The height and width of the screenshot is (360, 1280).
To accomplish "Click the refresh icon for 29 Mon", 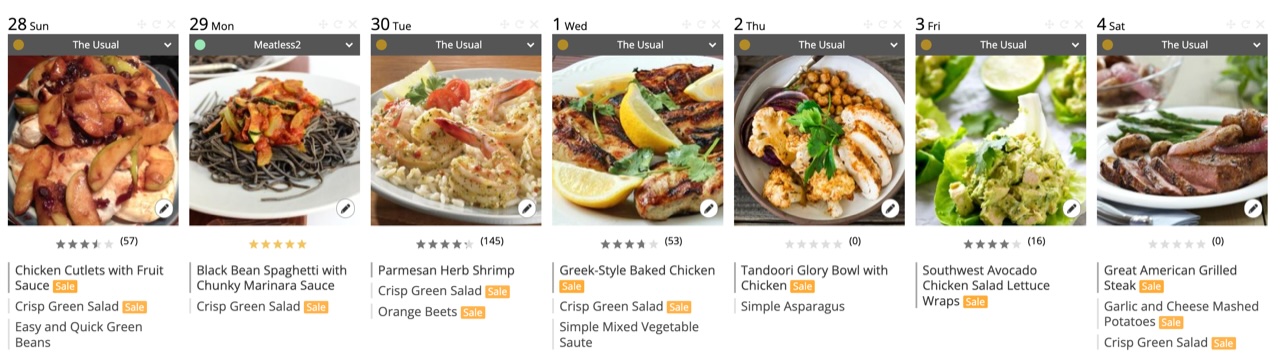I will tap(338, 24).
